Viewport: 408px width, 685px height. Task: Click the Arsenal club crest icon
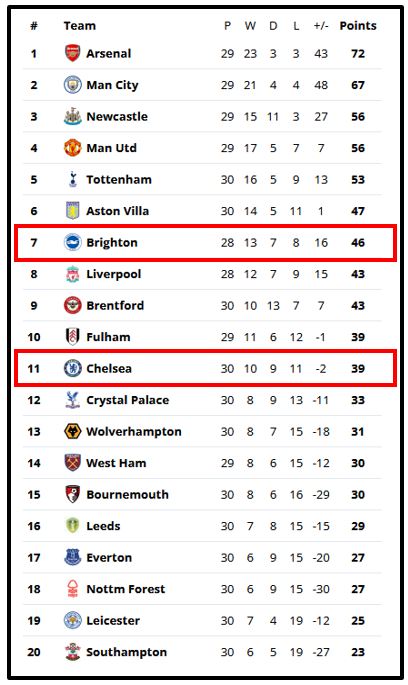coord(73,53)
